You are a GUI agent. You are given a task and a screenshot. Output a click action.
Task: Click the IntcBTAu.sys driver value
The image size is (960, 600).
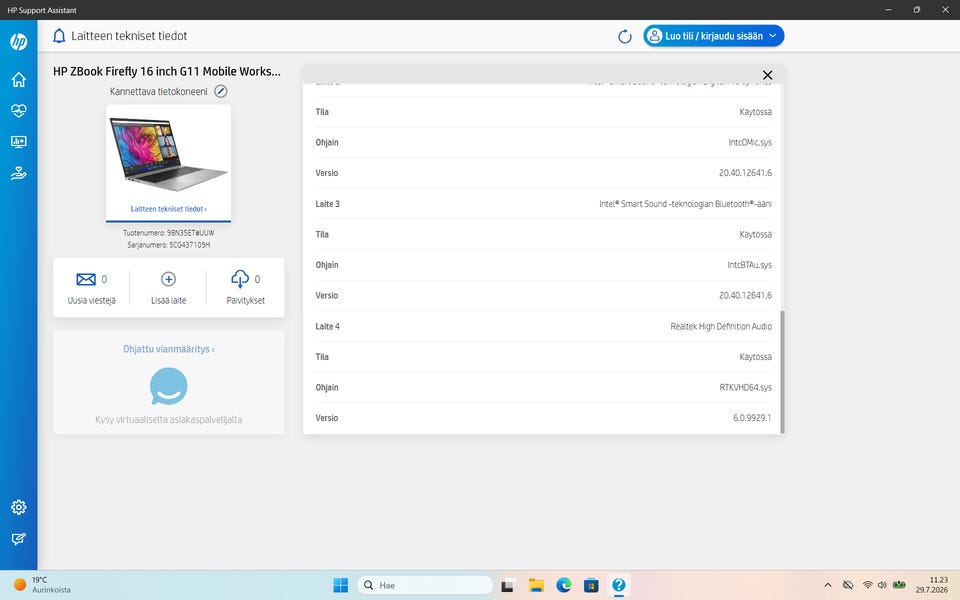tap(749, 265)
